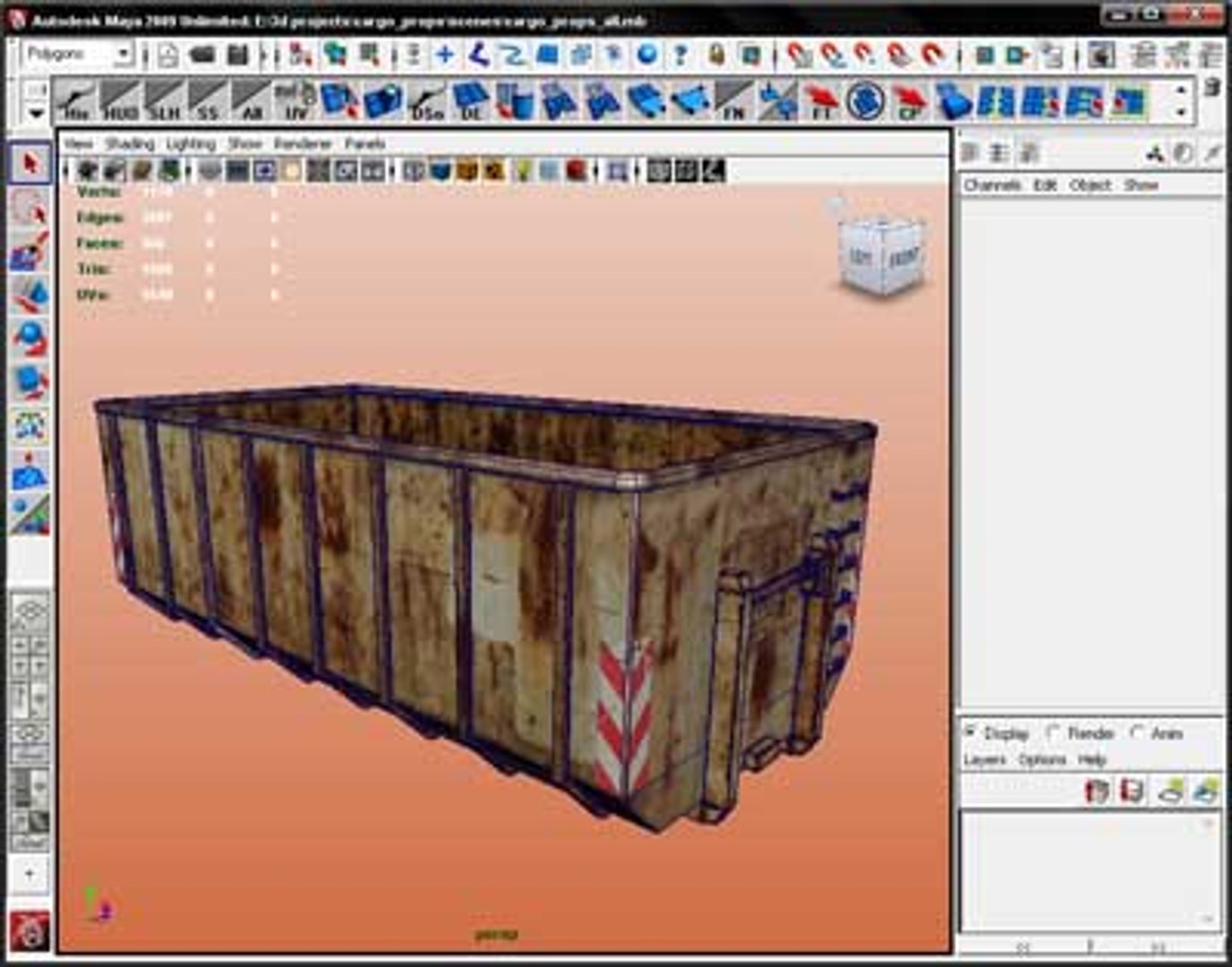Screen dimensions: 1232x967
Task: Click the red sphere viewport icon
Action: [x=577, y=170]
